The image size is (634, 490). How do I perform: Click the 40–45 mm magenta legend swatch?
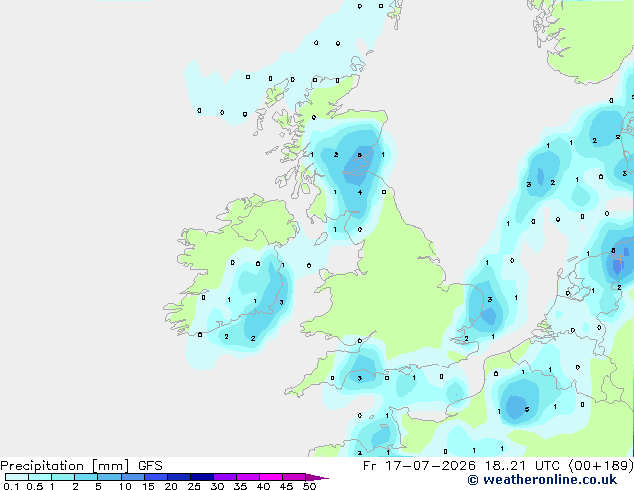click(271, 477)
